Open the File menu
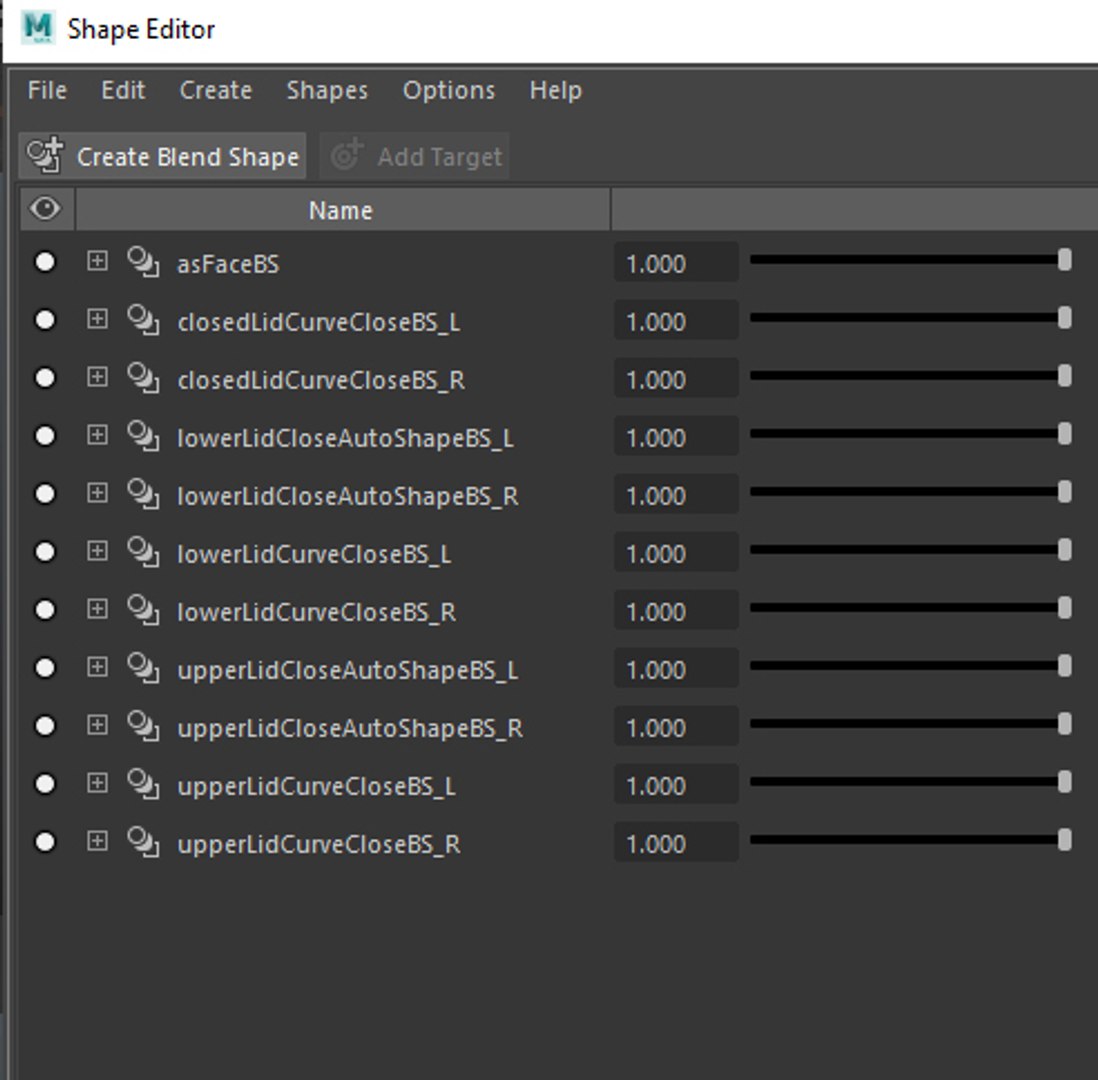 48,90
